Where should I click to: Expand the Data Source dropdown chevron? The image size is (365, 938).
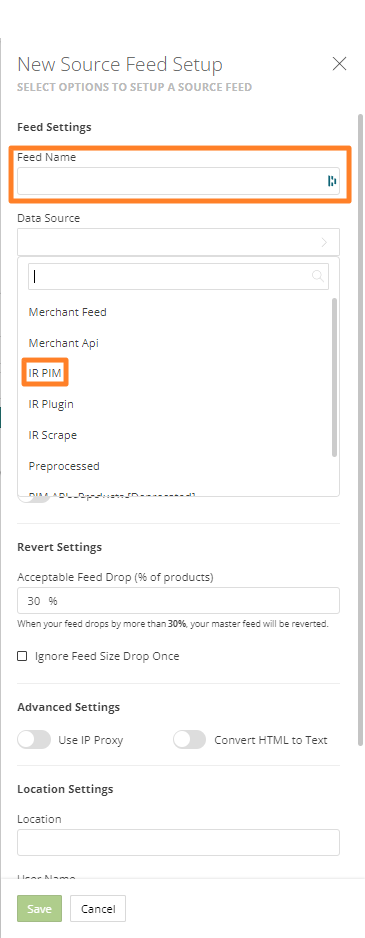click(324, 242)
